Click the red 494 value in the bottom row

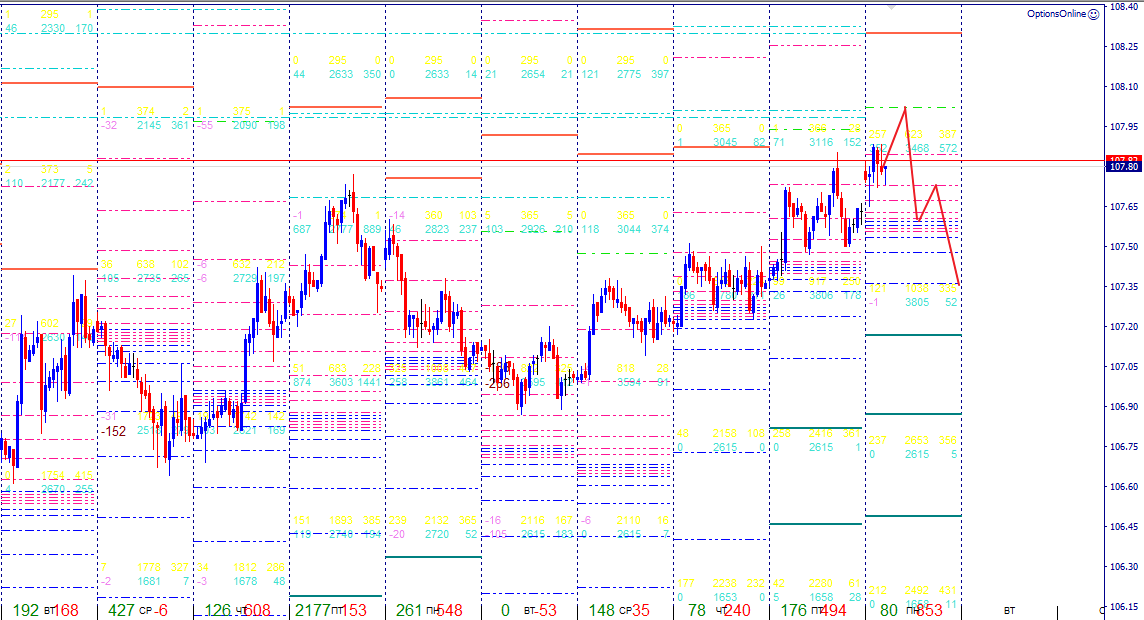tap(833, 610)
